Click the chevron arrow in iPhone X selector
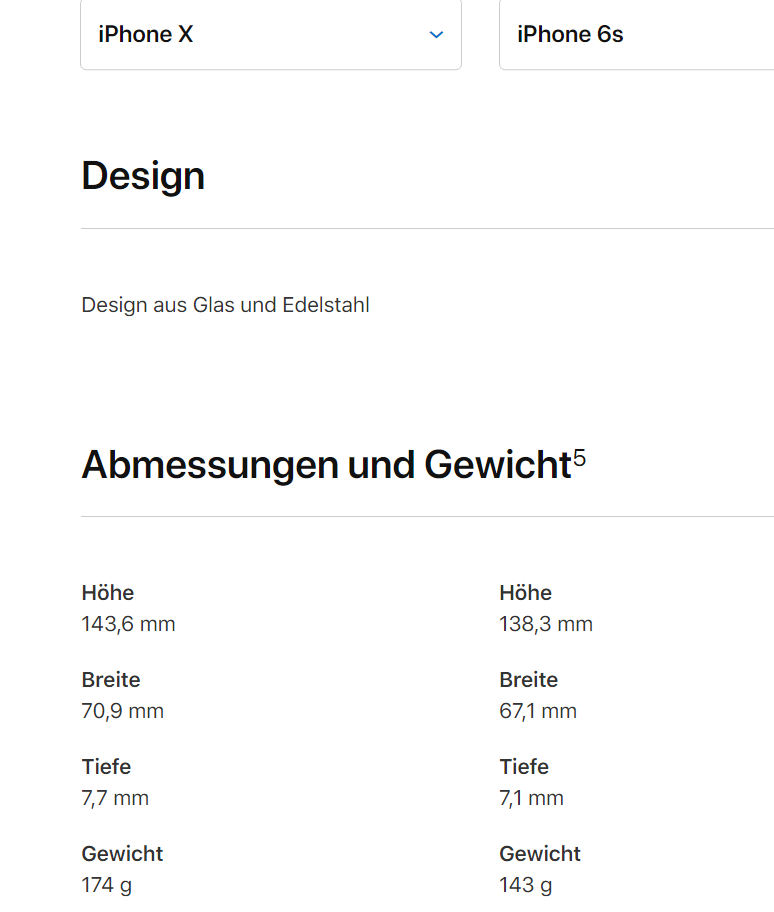The image size is (774, 912). click(436, 35)
